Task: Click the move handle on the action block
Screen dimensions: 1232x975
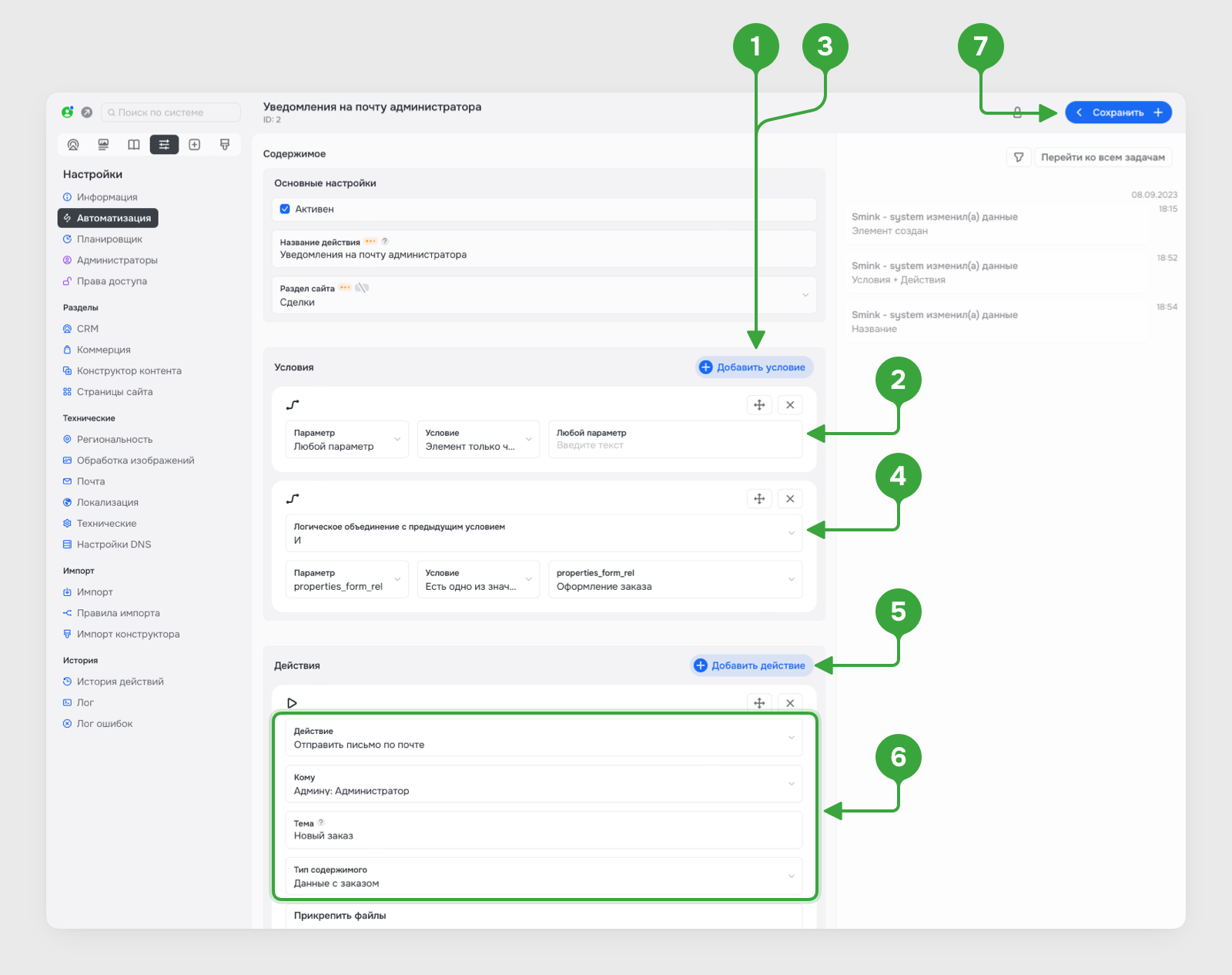Action: click(759, 703)
